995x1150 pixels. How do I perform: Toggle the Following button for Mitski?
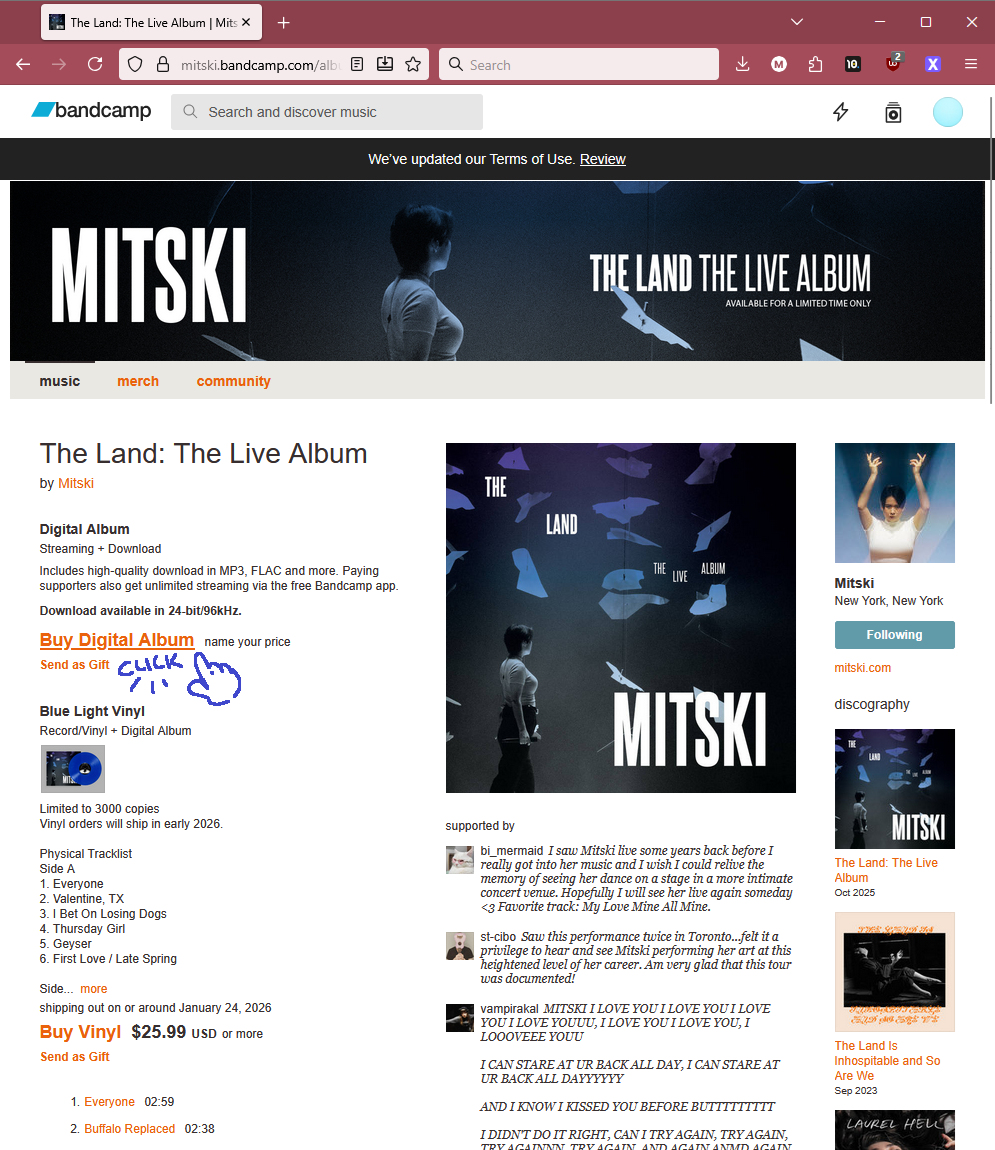pos(895,635)
